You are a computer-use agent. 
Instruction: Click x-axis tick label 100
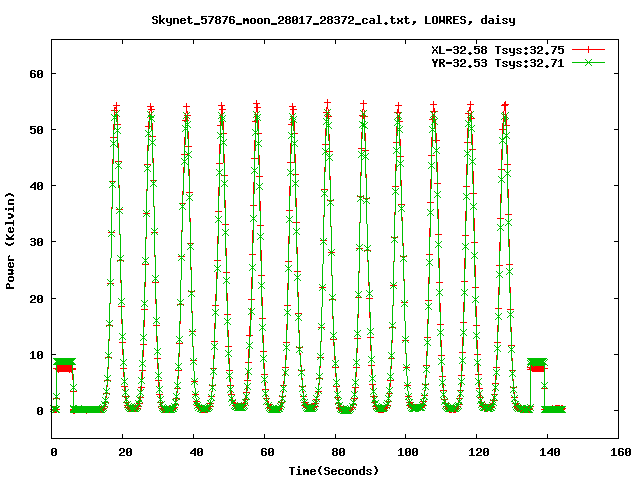click(x=408, y=452)
